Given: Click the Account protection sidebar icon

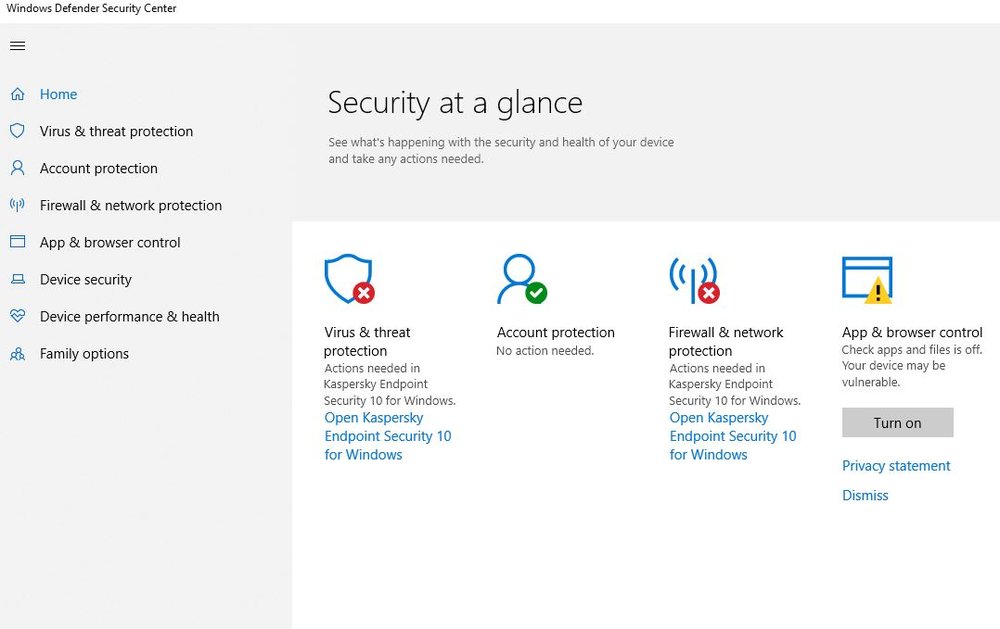Looking at the screenshot, I should click(18, 168).
